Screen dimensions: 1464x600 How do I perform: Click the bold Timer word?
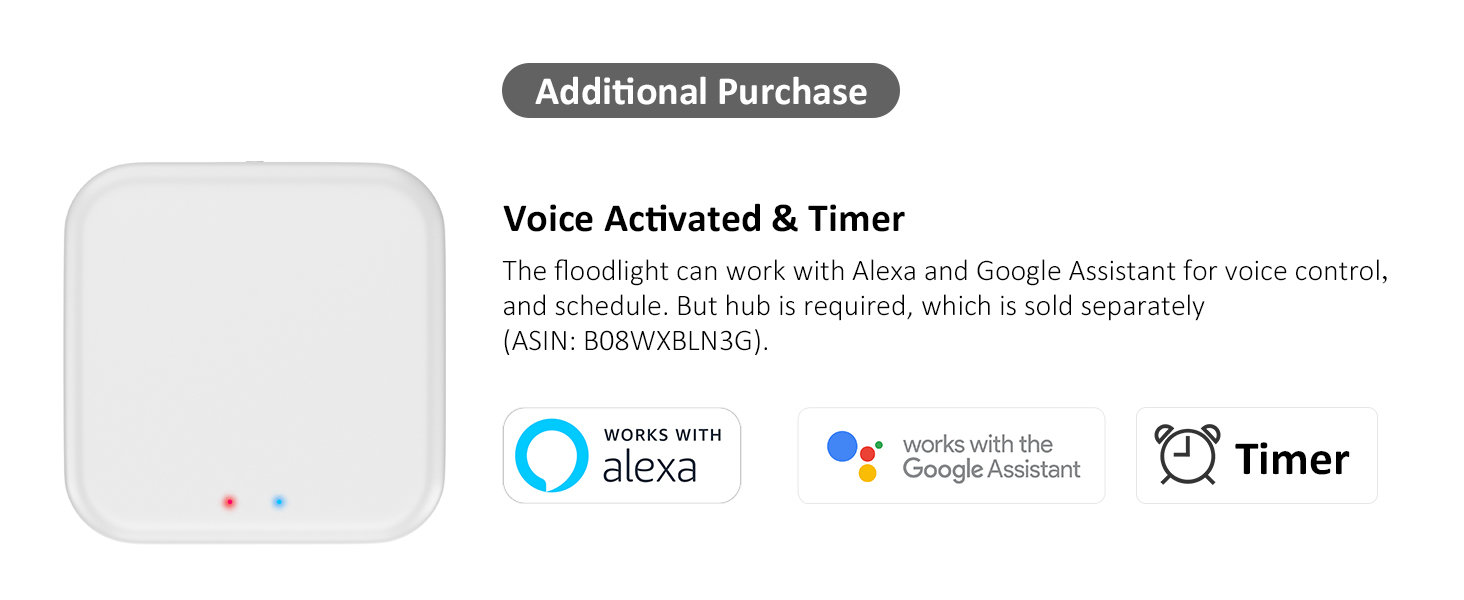[x=1292, y=459]
